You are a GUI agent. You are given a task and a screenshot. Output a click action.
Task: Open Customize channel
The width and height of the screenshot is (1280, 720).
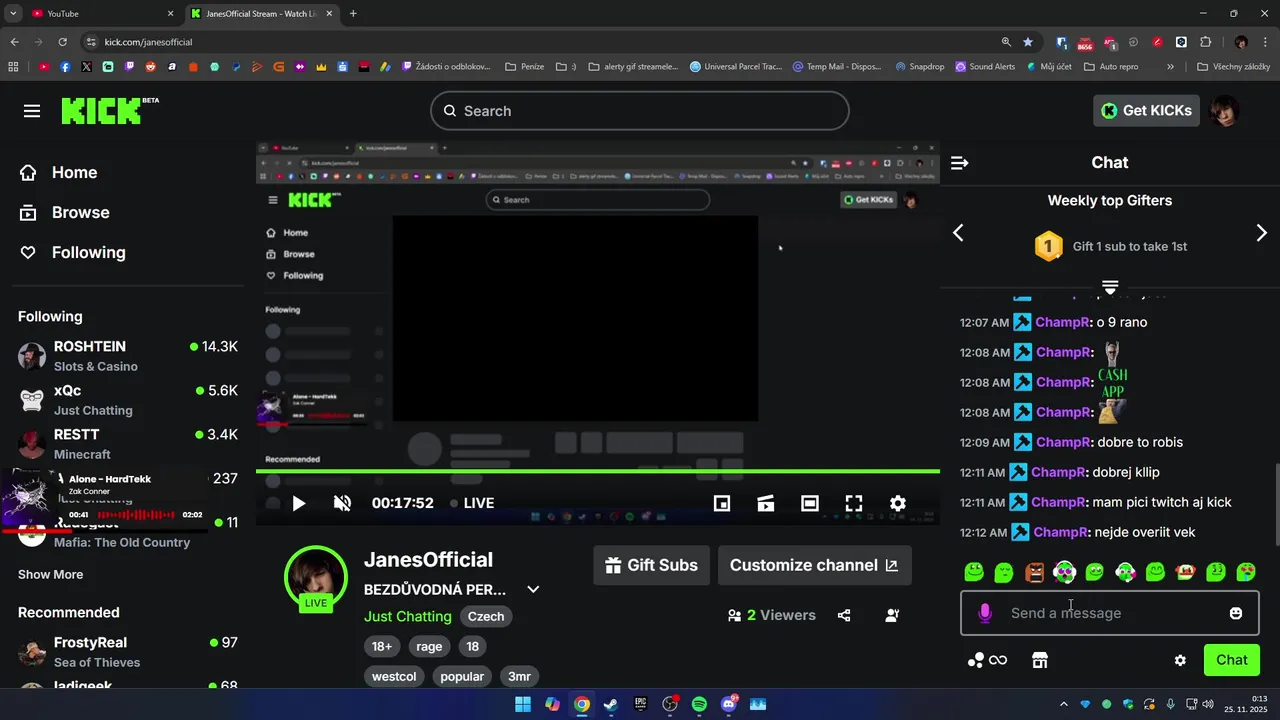coord(815,565)
